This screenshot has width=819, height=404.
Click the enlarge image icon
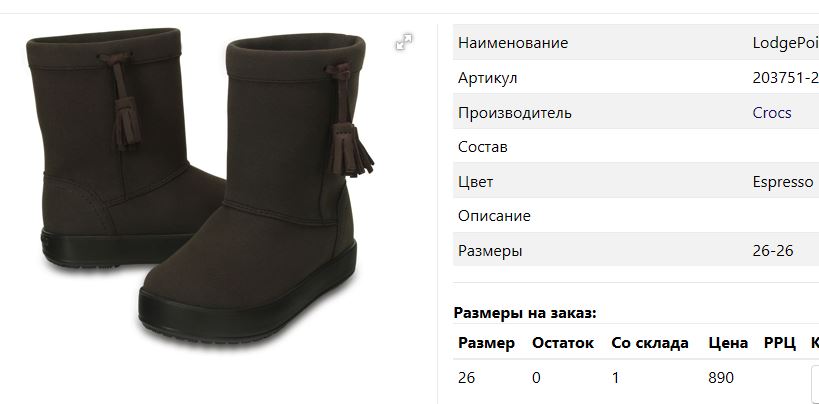404,42
